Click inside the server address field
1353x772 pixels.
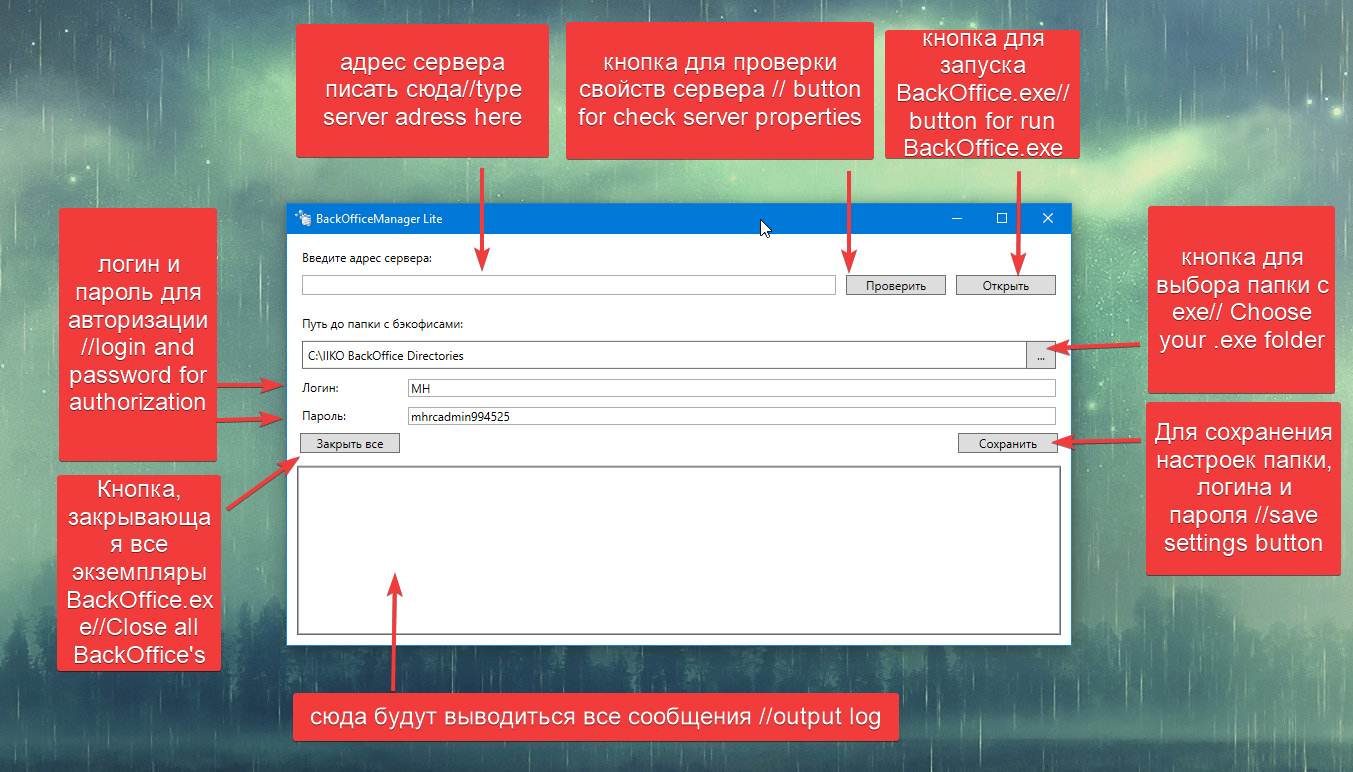click(x=568, y=284)
